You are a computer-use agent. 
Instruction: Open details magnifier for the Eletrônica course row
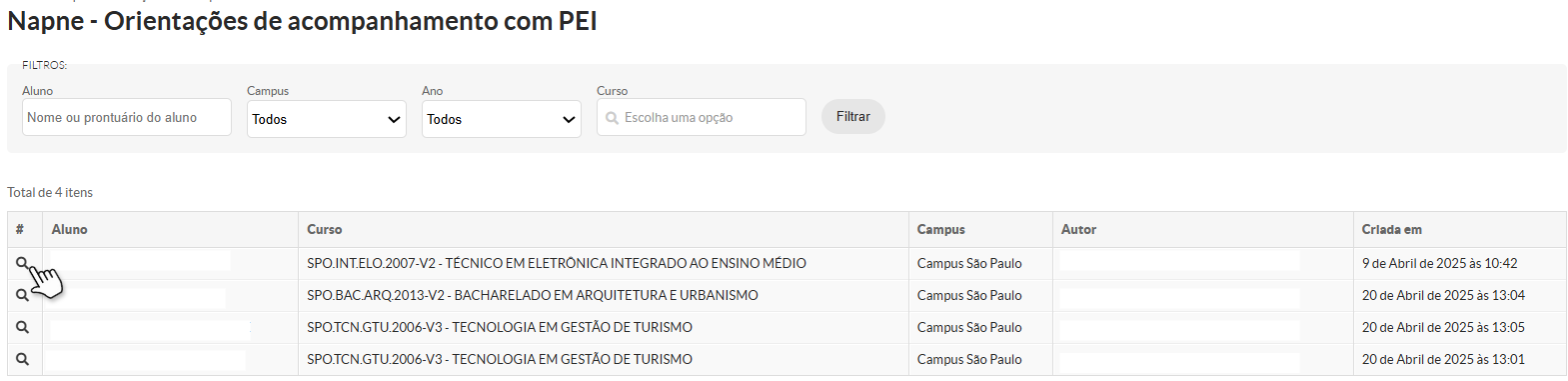click(22, 263)
